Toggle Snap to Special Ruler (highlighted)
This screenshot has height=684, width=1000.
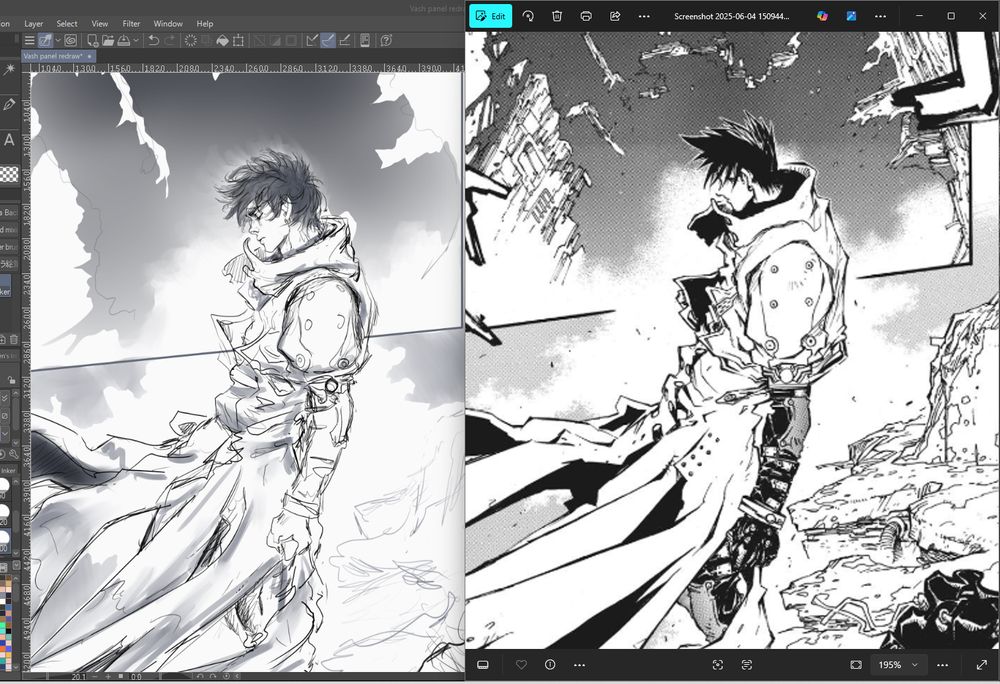[328, 41]
